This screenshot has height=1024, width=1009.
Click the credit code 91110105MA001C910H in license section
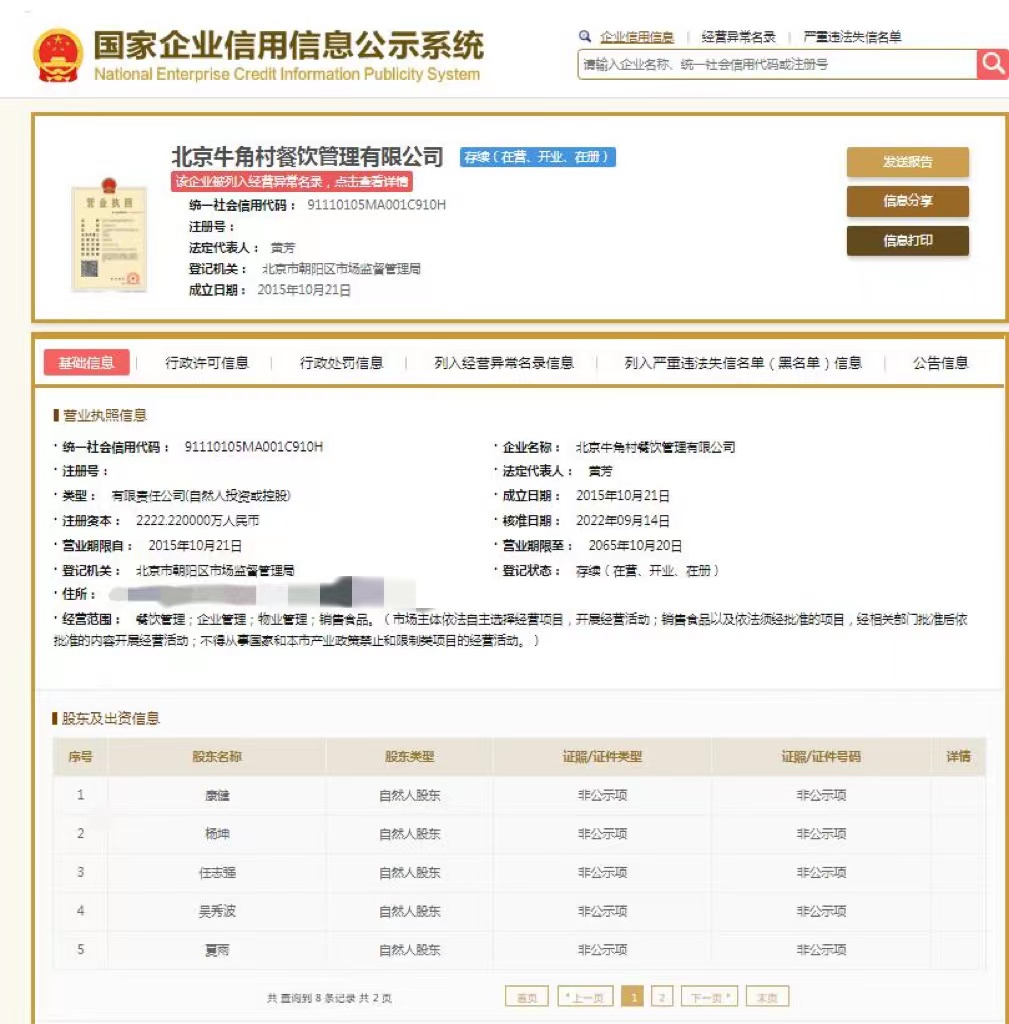[253, 447]
